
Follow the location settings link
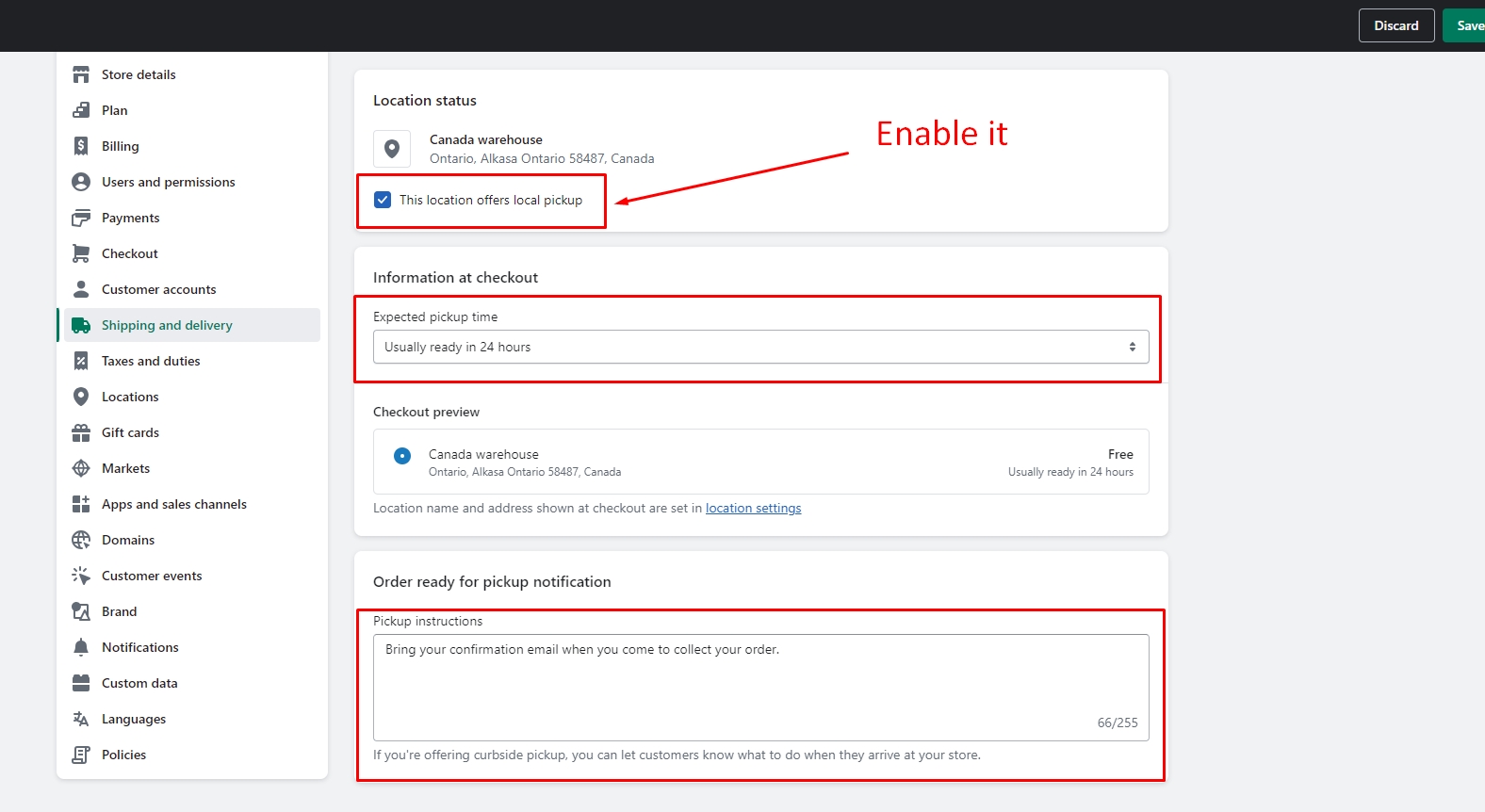[753, 508]
